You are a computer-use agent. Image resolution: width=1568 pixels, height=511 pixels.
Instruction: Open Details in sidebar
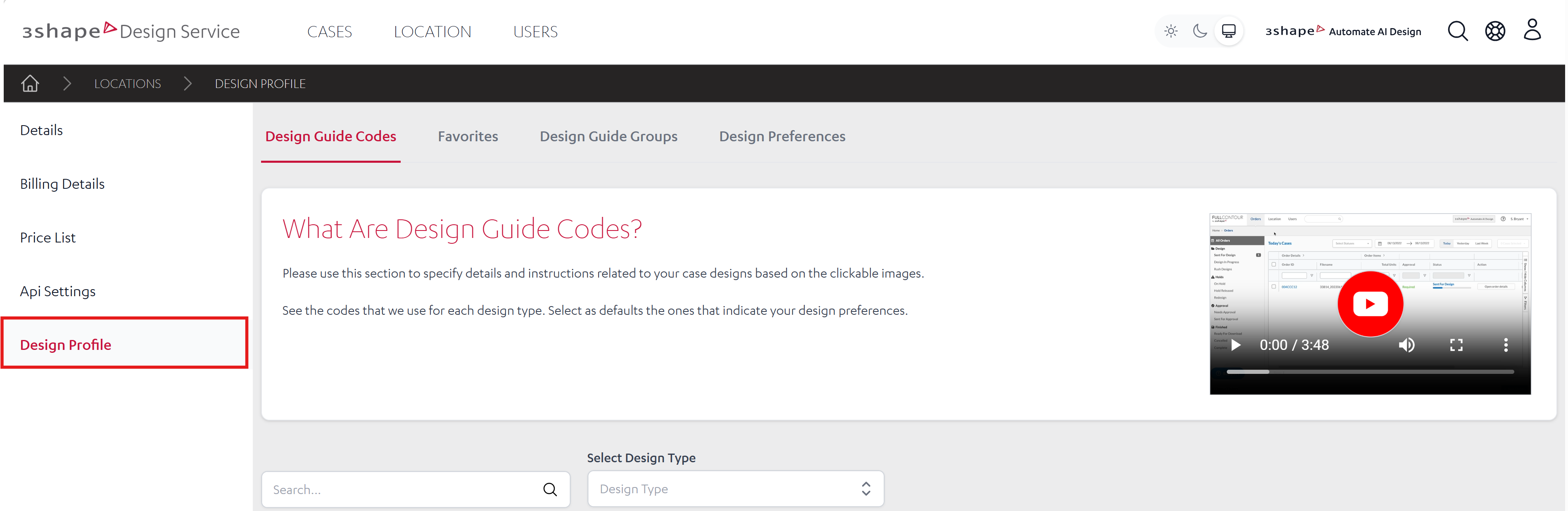(x=41, y=131)
